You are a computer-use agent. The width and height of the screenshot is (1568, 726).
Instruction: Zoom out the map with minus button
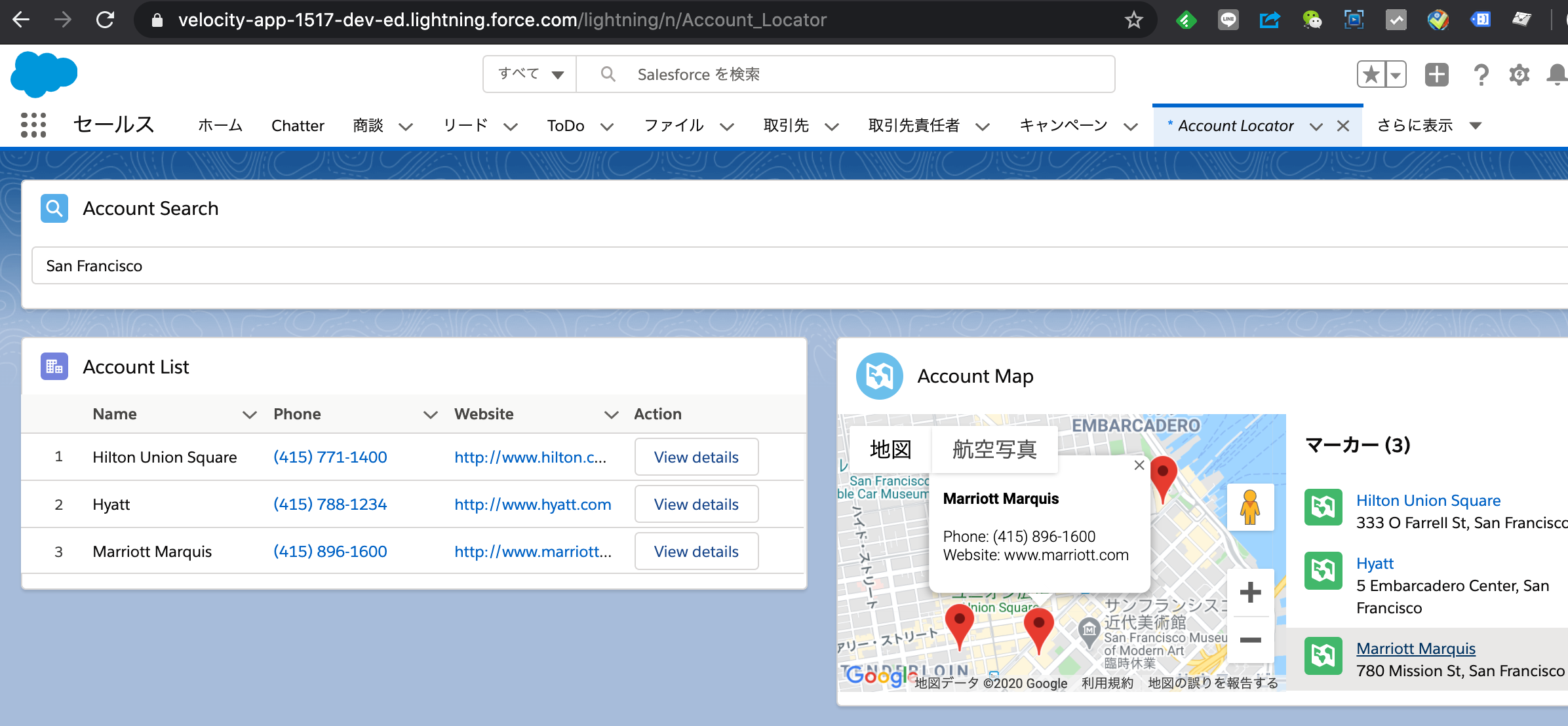(1250, 640)
